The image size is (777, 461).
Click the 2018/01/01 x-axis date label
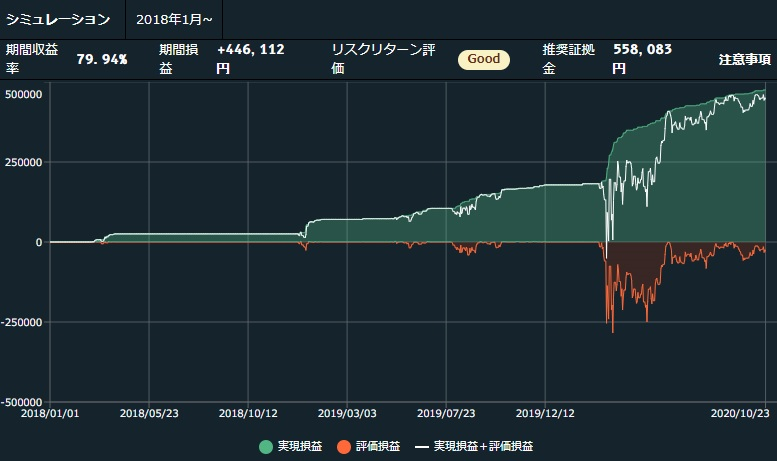coord(50,412)
